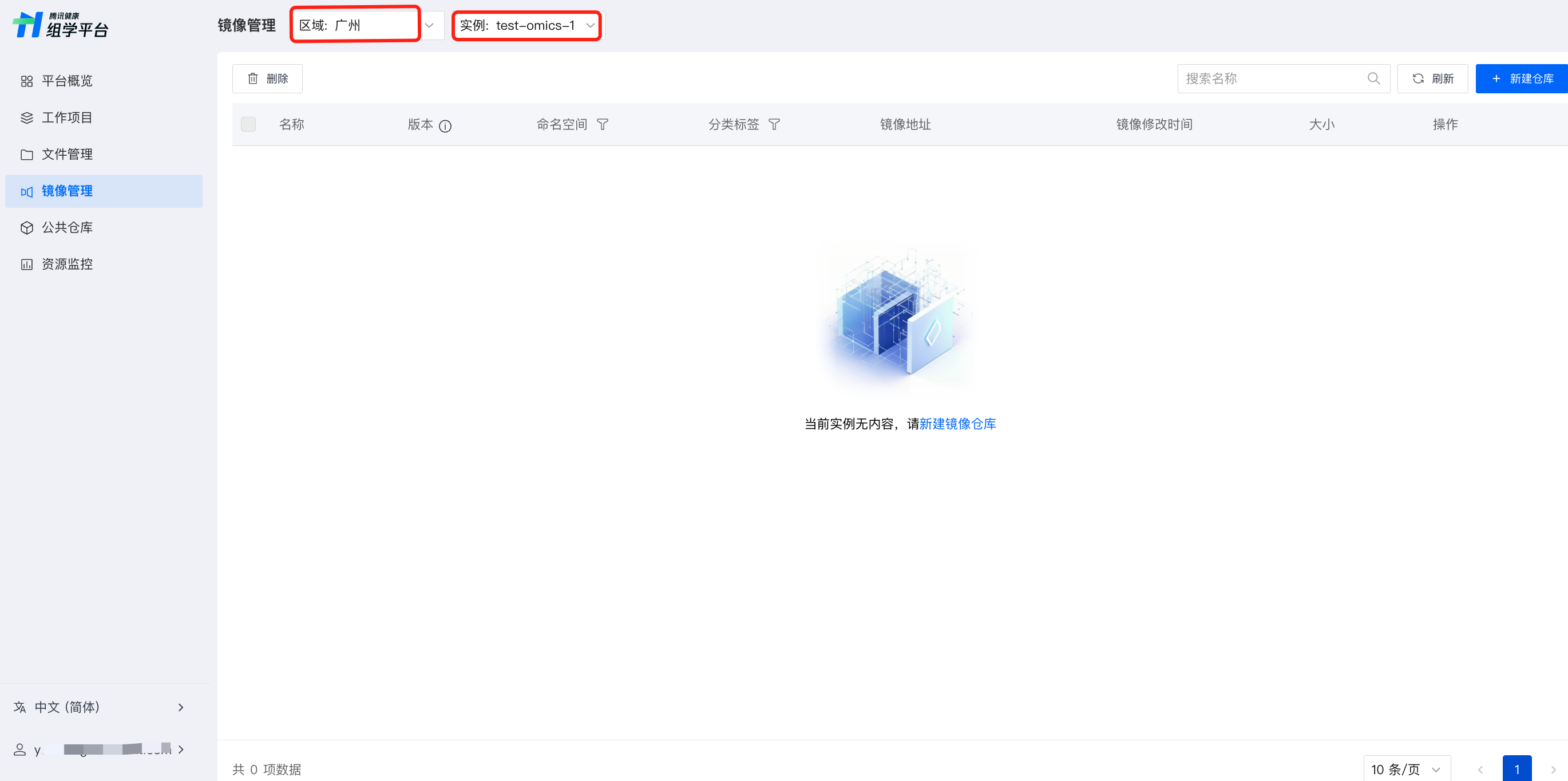Go to 工作项目 in the sidebar

[67, 117]
